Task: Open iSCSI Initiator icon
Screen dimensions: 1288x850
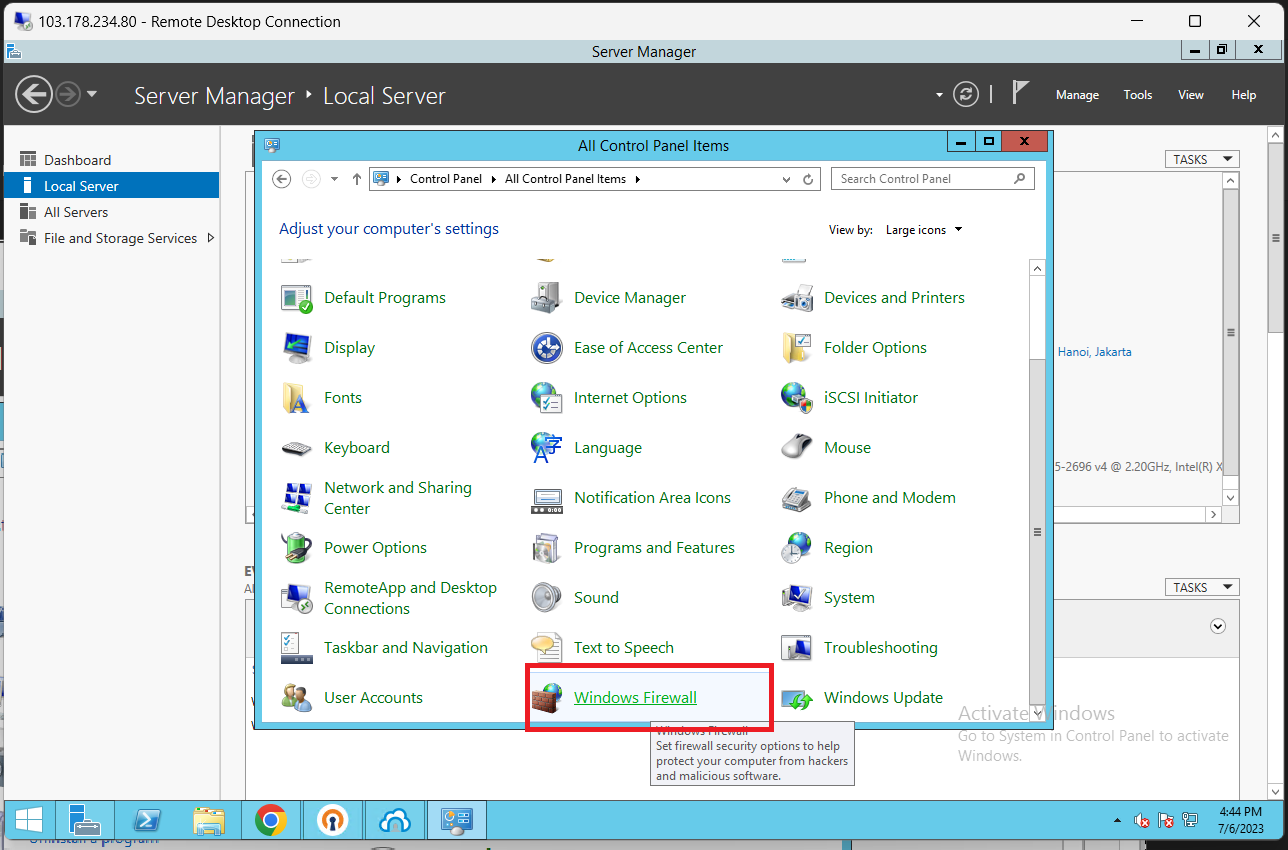Action: click(797, 398)
